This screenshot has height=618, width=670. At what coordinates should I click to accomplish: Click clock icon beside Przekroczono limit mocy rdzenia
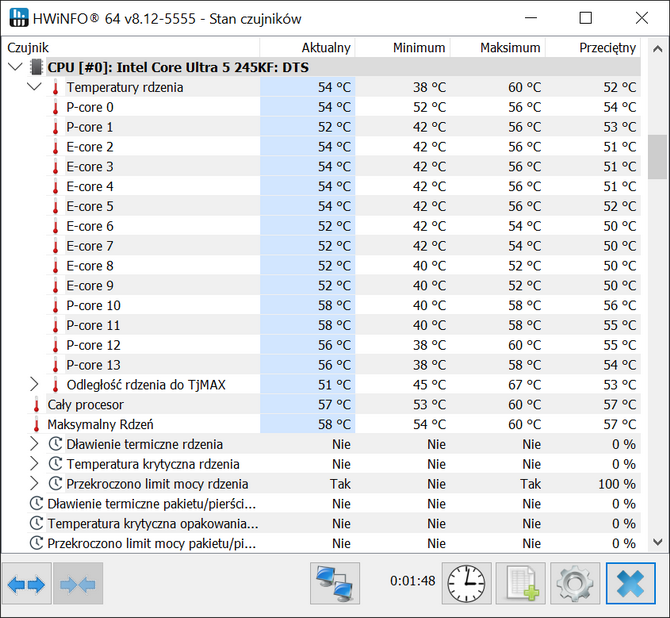[55, 483]
